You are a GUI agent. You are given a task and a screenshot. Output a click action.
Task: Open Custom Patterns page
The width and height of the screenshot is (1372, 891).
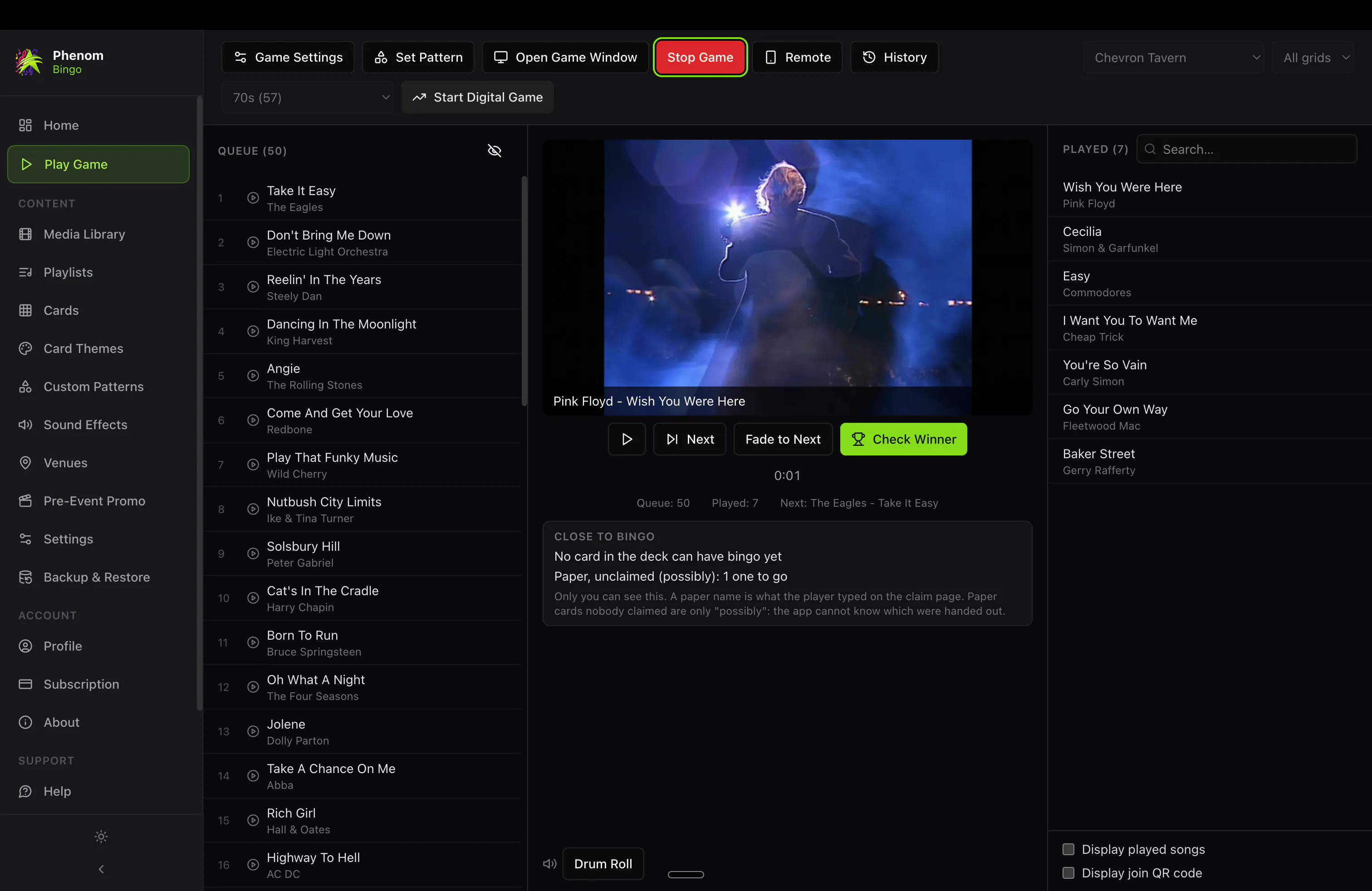coord(98,386)
